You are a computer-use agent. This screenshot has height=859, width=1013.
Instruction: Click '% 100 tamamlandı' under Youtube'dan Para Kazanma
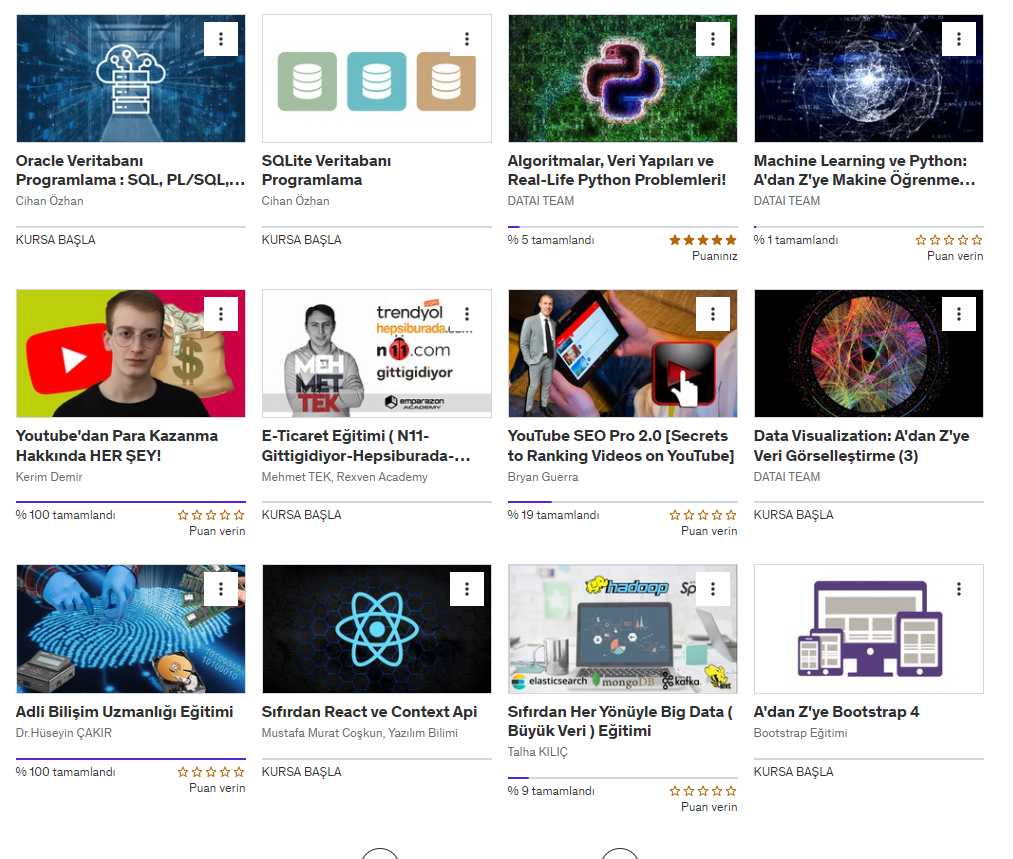[x=65, y=515]
